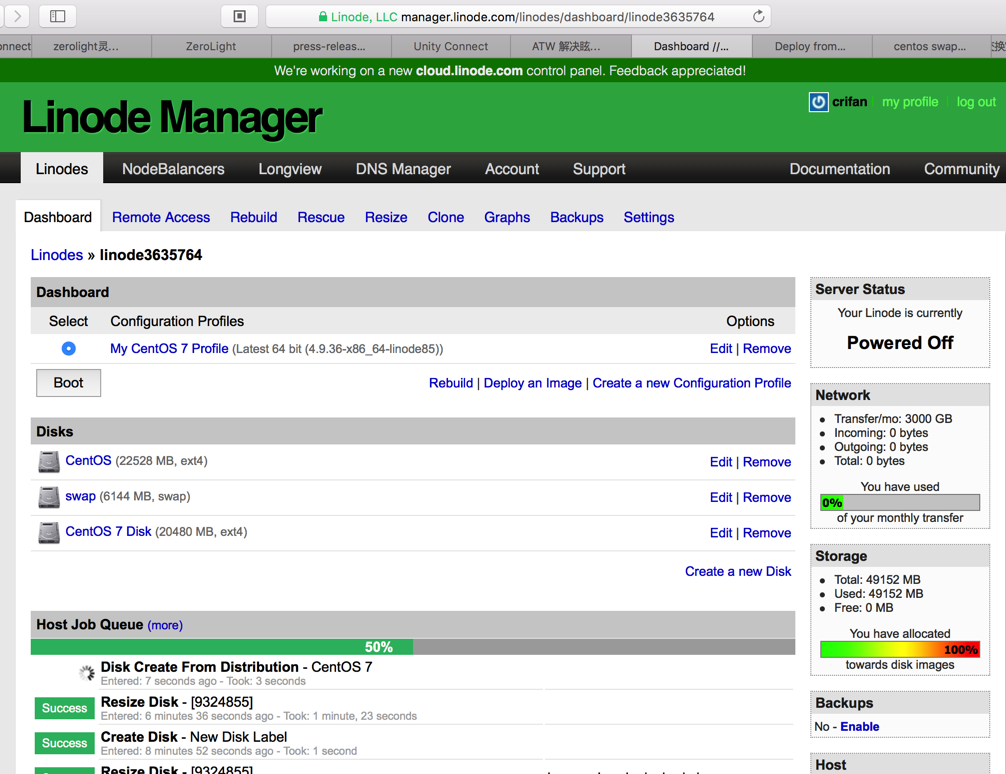Click the browser forward arrow button
Image resolution: width=1006 pixels, height=774 pixels.
coord(17,16)
